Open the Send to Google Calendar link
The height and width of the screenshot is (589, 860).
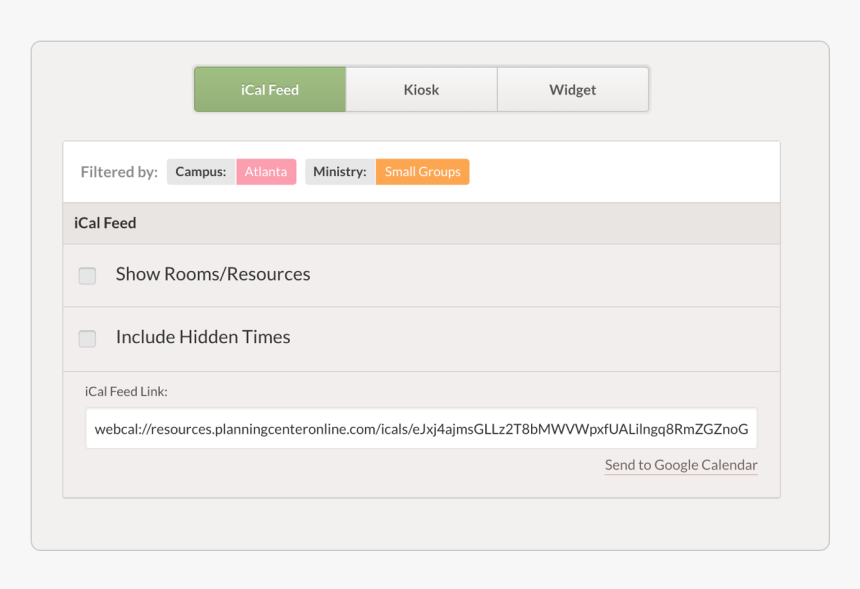[681, 465]
